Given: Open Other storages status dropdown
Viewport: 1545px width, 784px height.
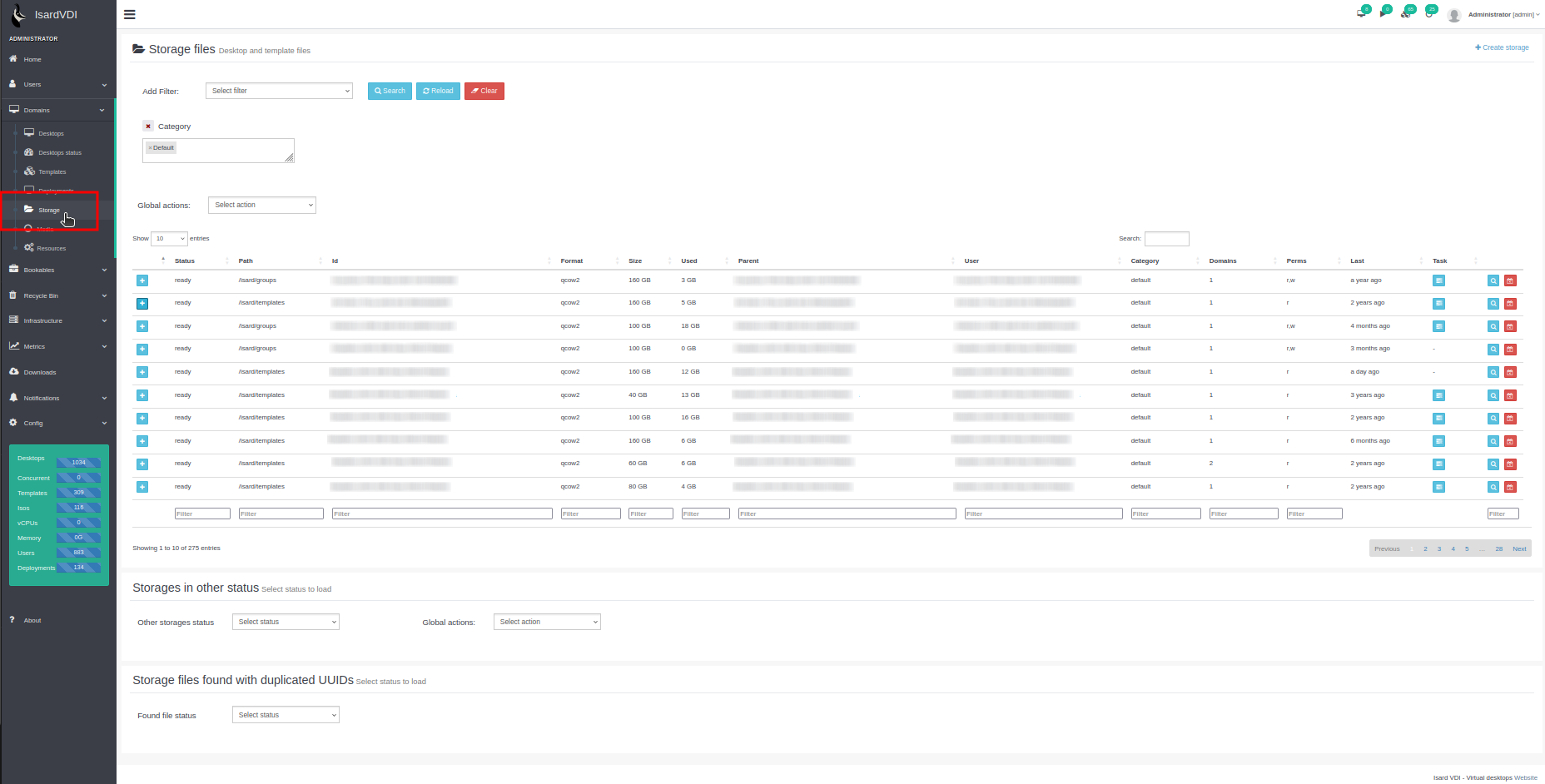Looking at the screenshot, I should 286,622.
